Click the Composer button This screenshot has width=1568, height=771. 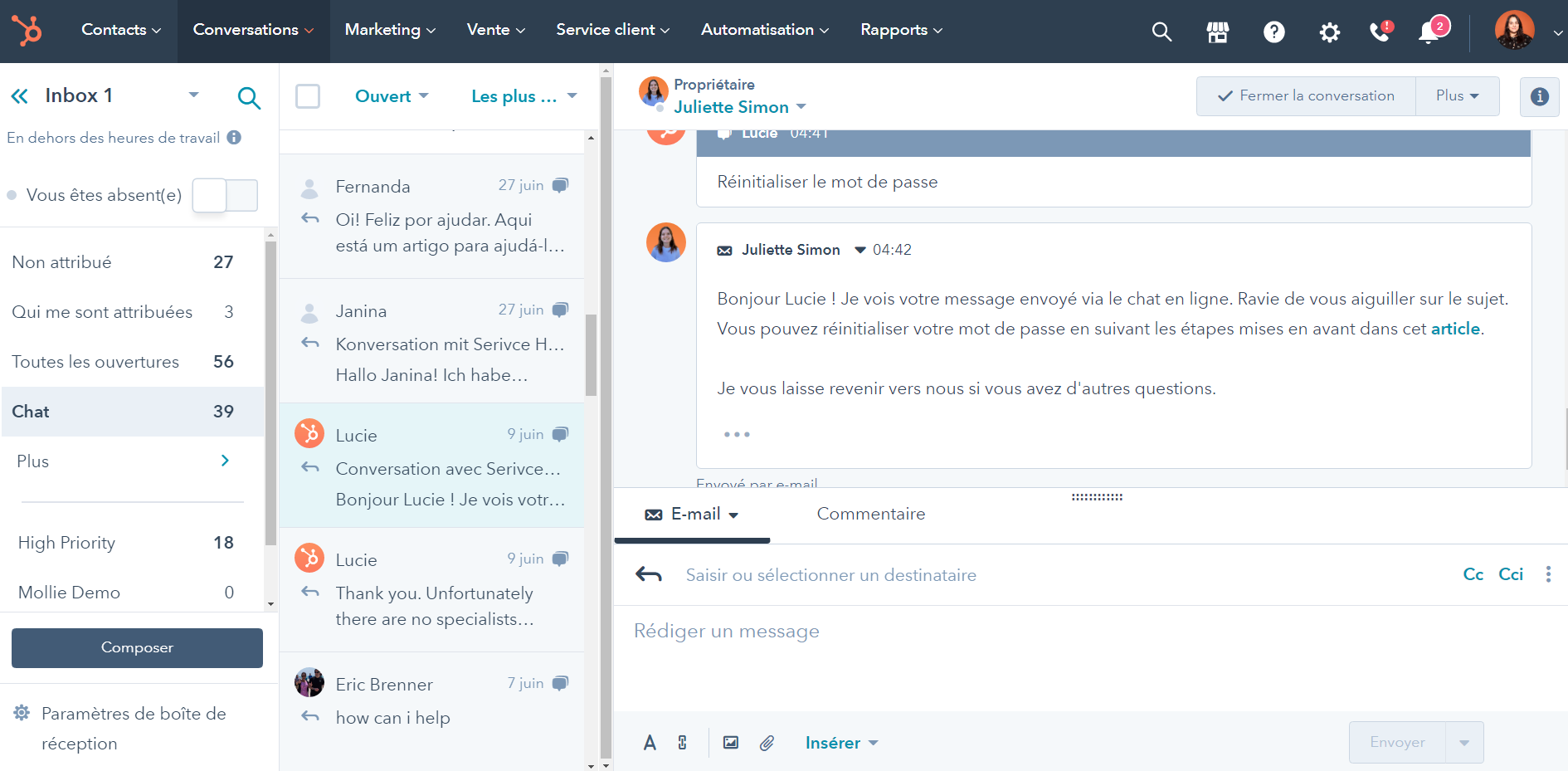pos(137,647)
